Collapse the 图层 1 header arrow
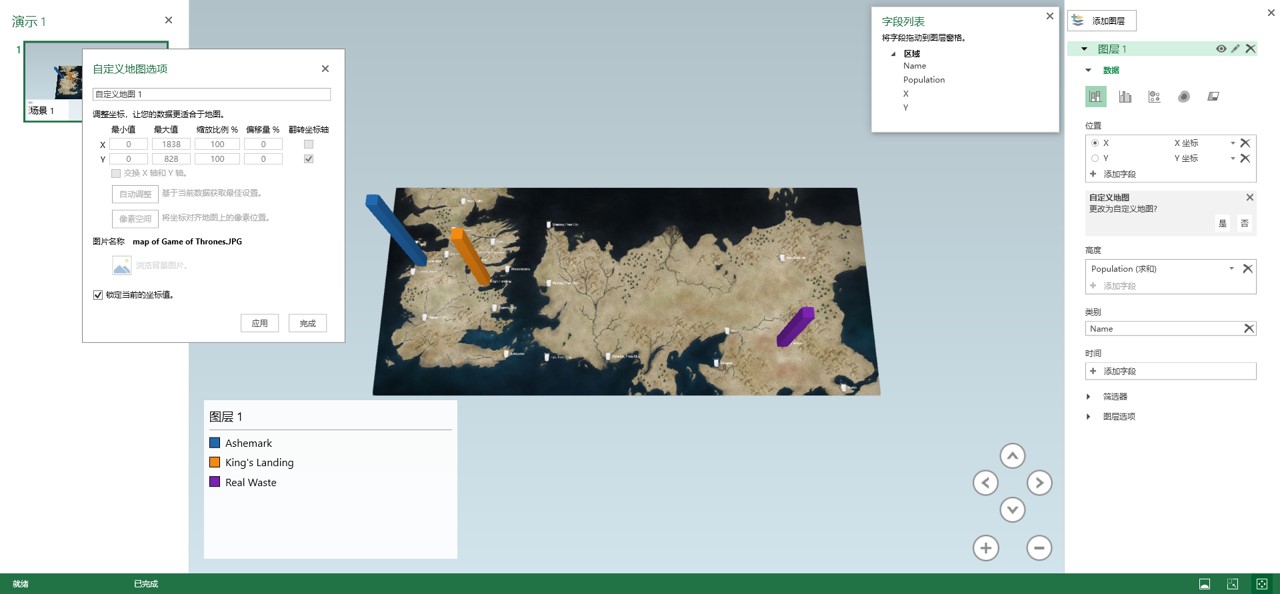This screenshot has height=594, width=1280. pos(1084,49)
